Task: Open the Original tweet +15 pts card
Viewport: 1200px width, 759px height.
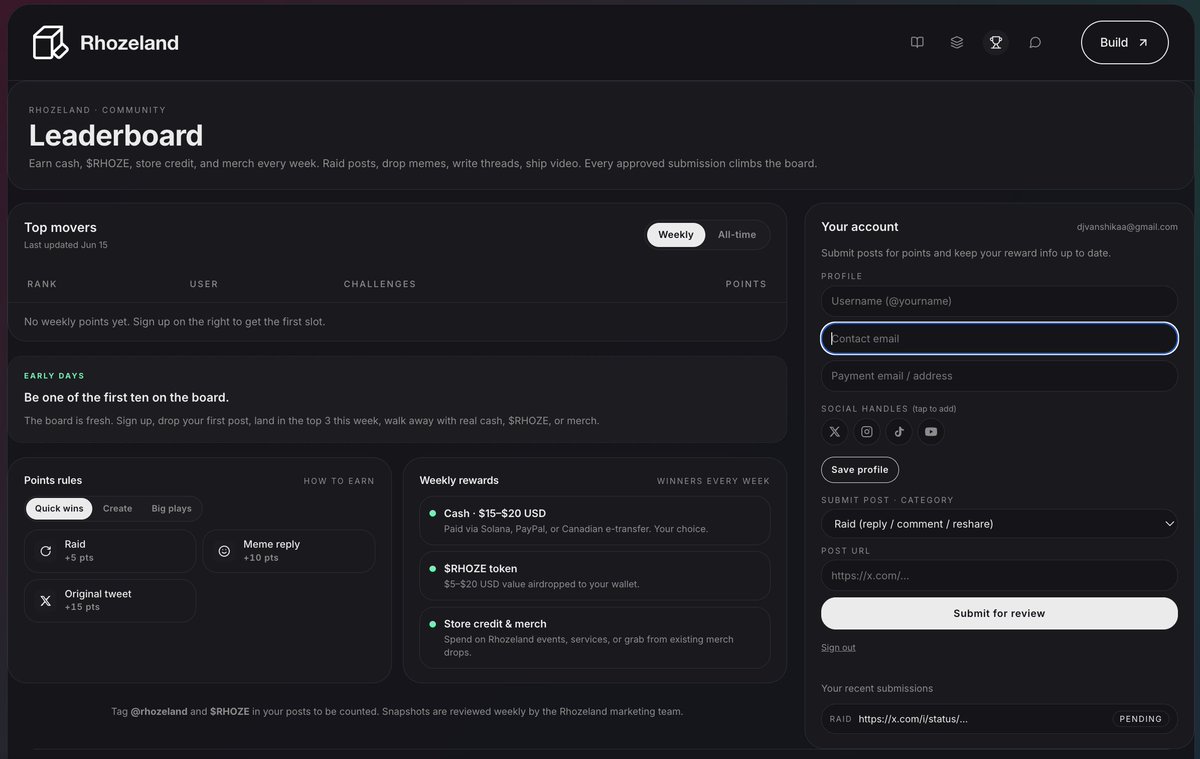Action: click(110, 601)
